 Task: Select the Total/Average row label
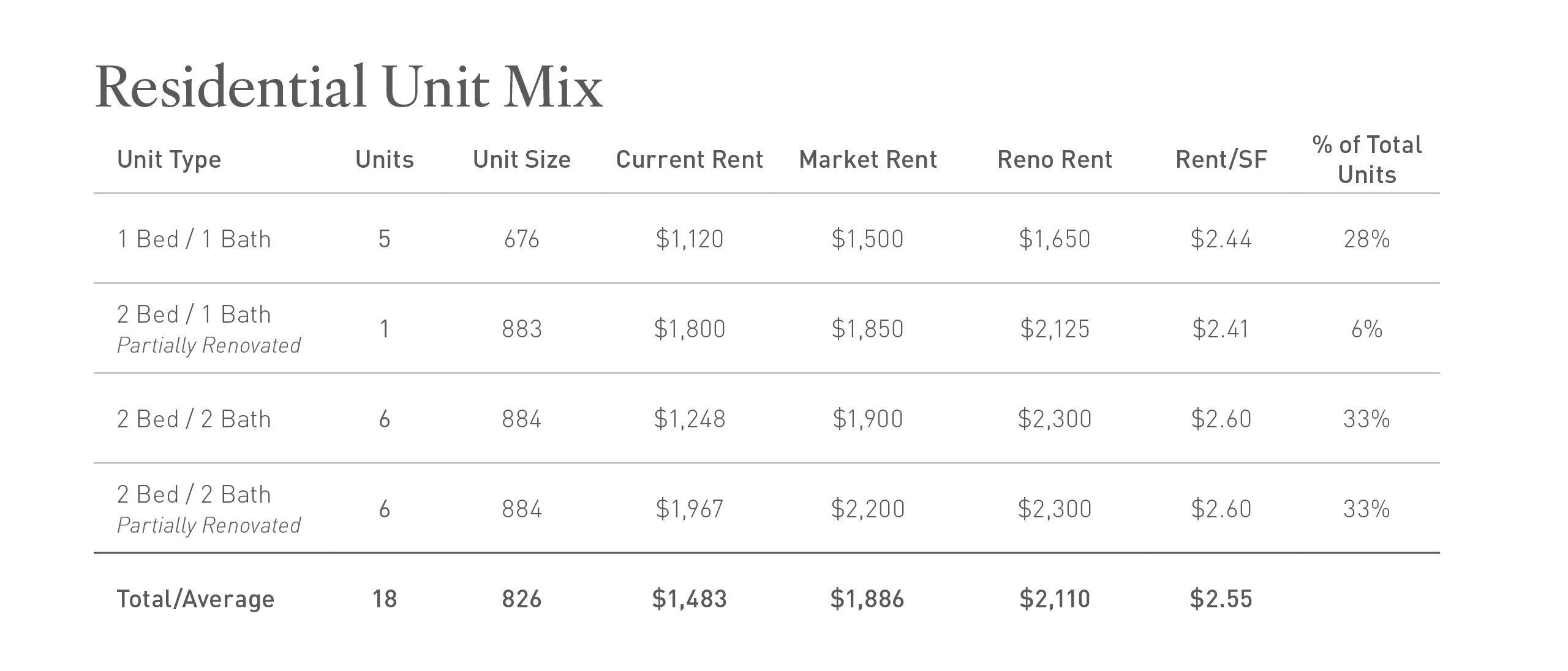[x=196, y=599]
